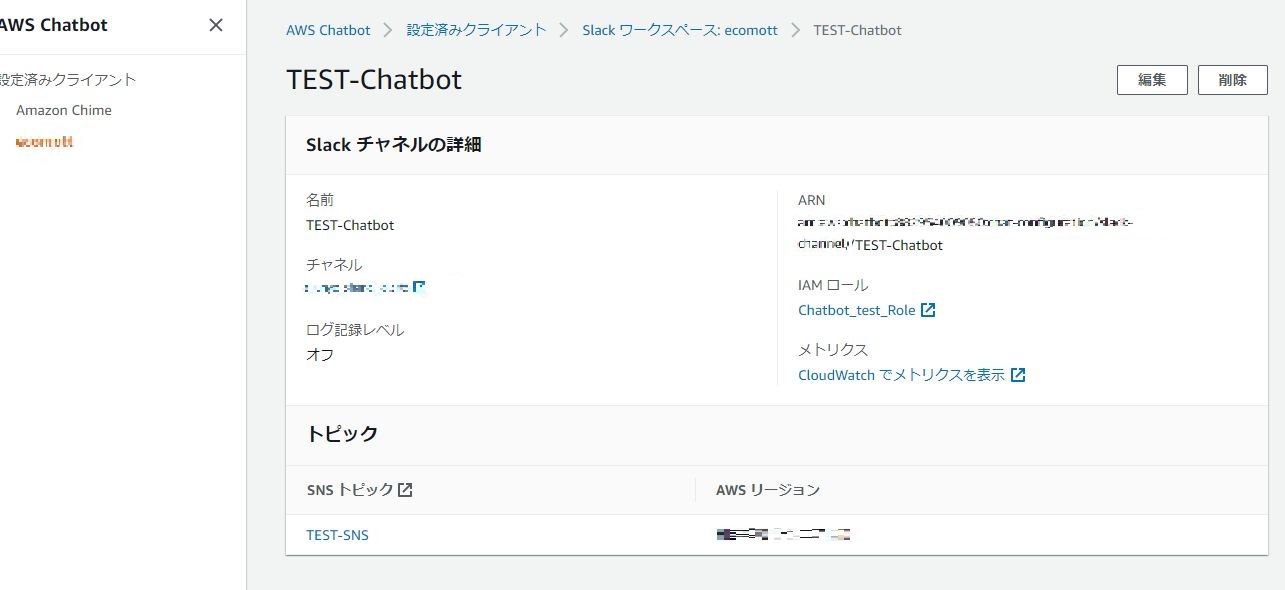
Task: Click the メトリクス label
Action: point(833,350)
